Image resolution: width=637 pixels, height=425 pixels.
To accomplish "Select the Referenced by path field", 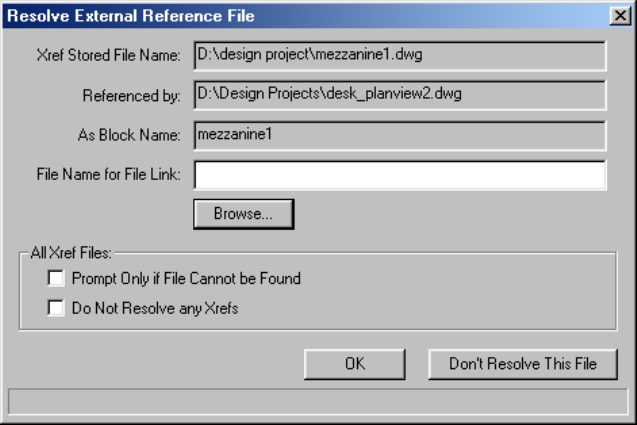I will click(399, 96).
